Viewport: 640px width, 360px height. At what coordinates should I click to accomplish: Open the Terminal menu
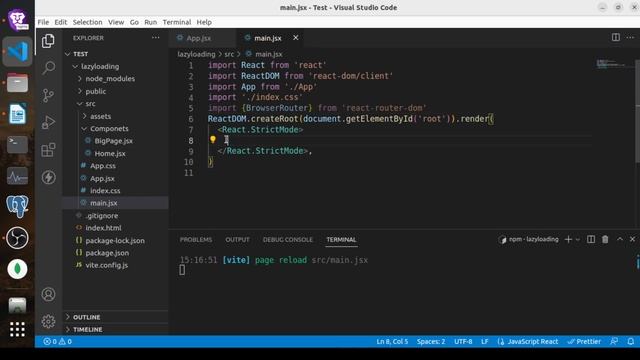tap(176, 22)
